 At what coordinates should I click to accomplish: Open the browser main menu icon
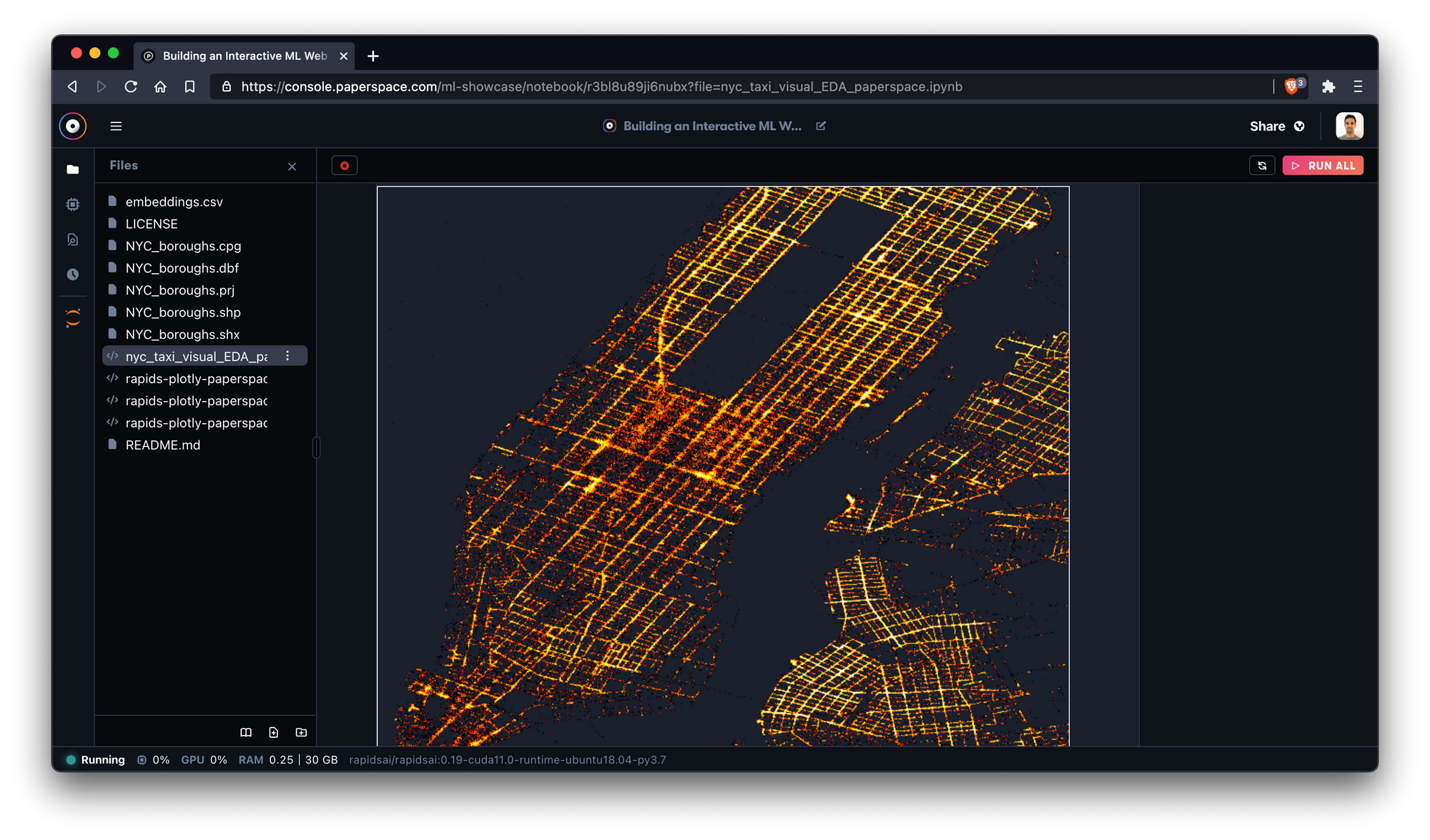[1358, 87]
